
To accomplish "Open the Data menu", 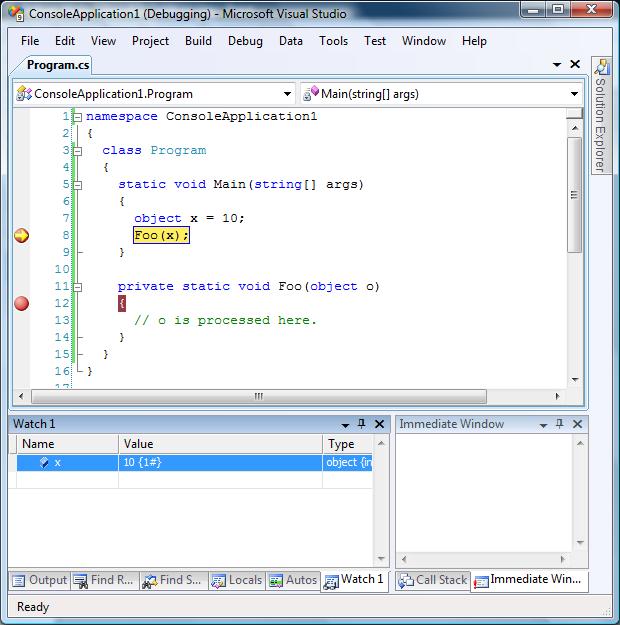I will tap(291, 41).
